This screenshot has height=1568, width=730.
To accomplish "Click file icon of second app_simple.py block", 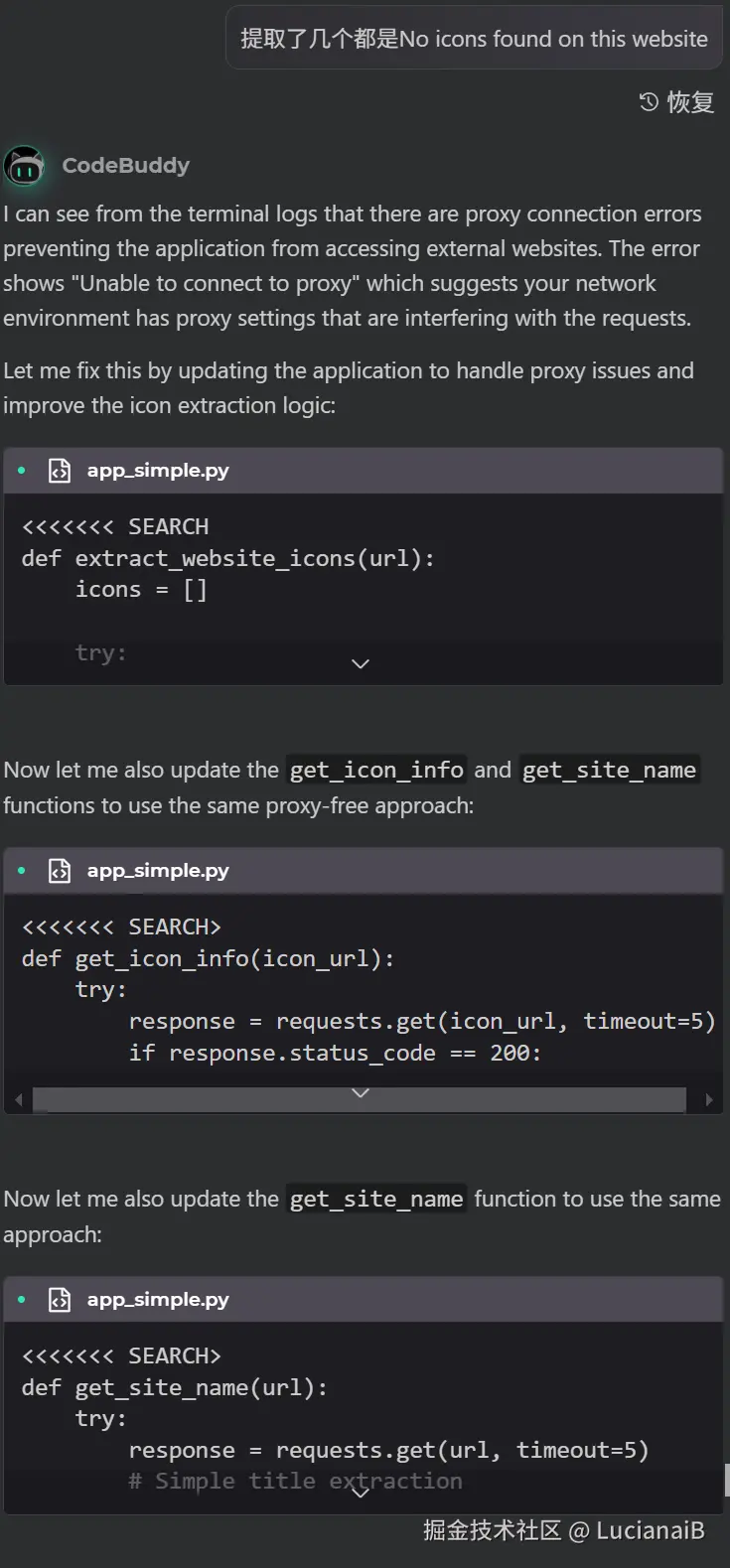I will point(60,871).
